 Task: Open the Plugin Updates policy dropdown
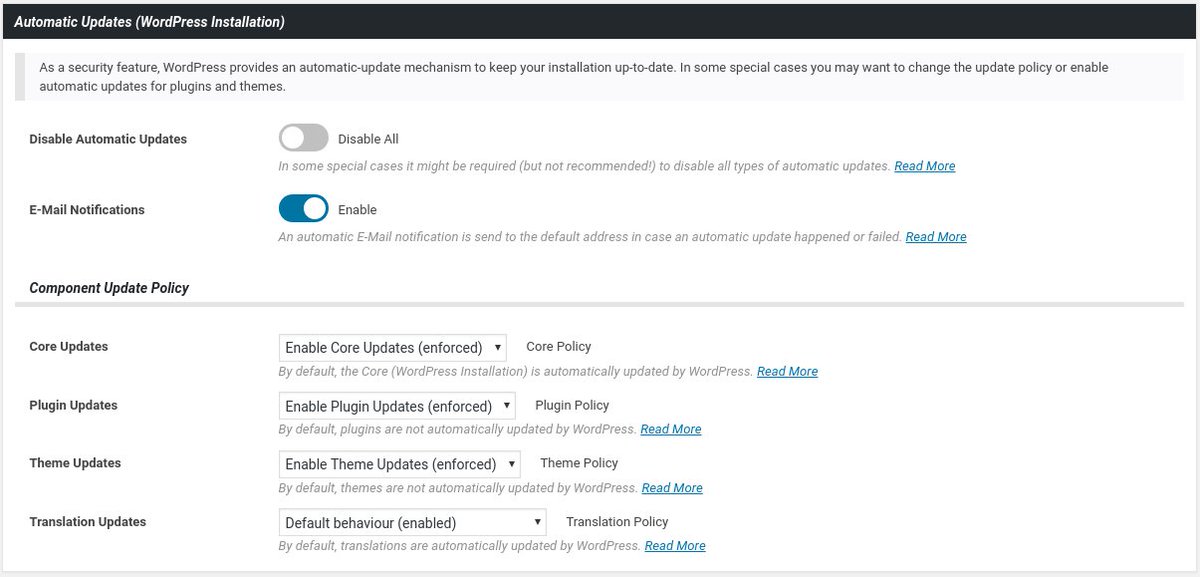(397, 406)
